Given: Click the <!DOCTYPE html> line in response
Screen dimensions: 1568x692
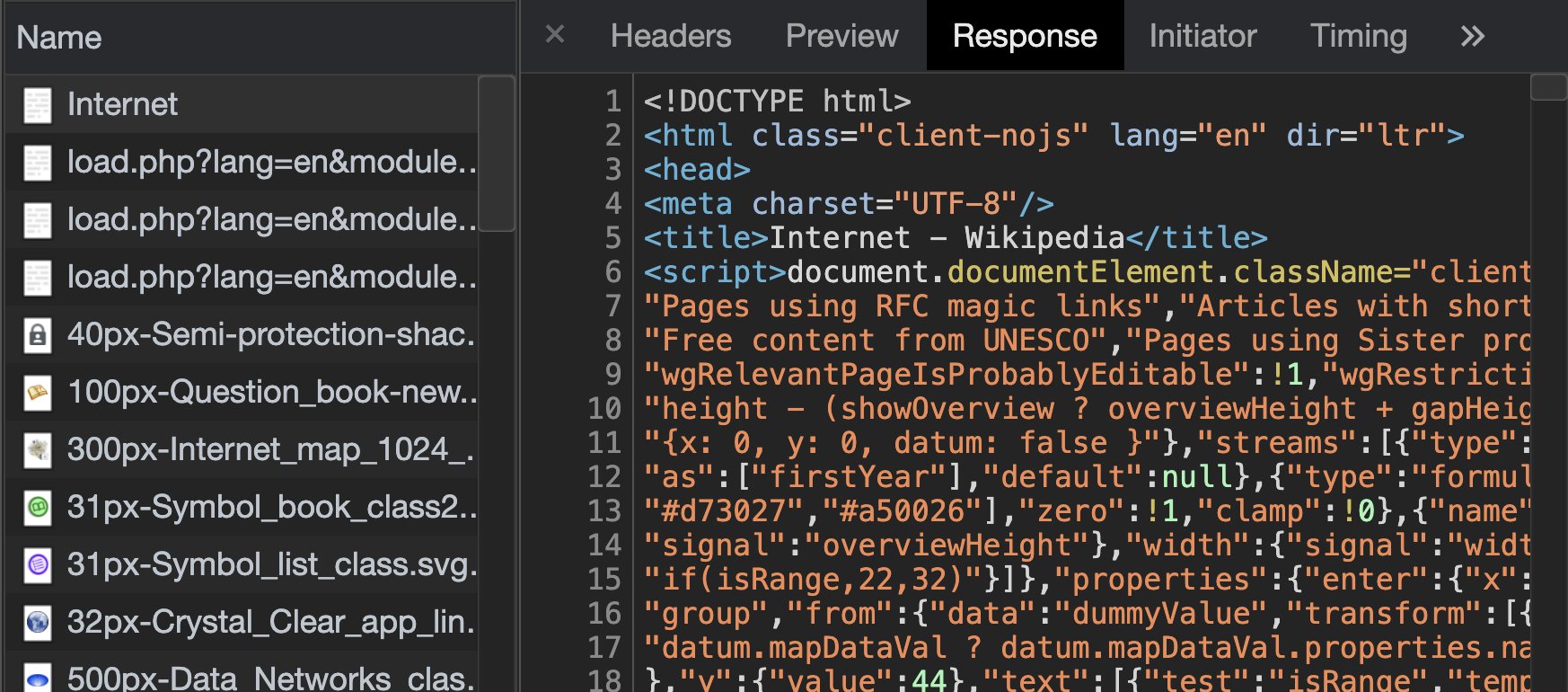Looking at the screenshot, I should (x=777, y=101).
